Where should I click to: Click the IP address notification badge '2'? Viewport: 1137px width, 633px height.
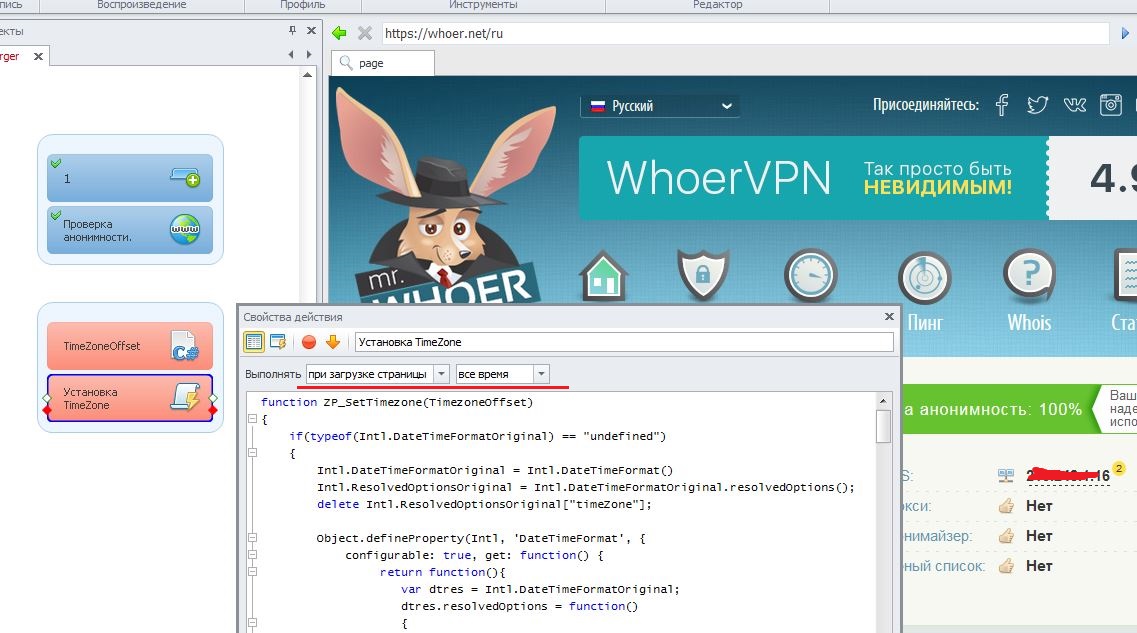1119,468
